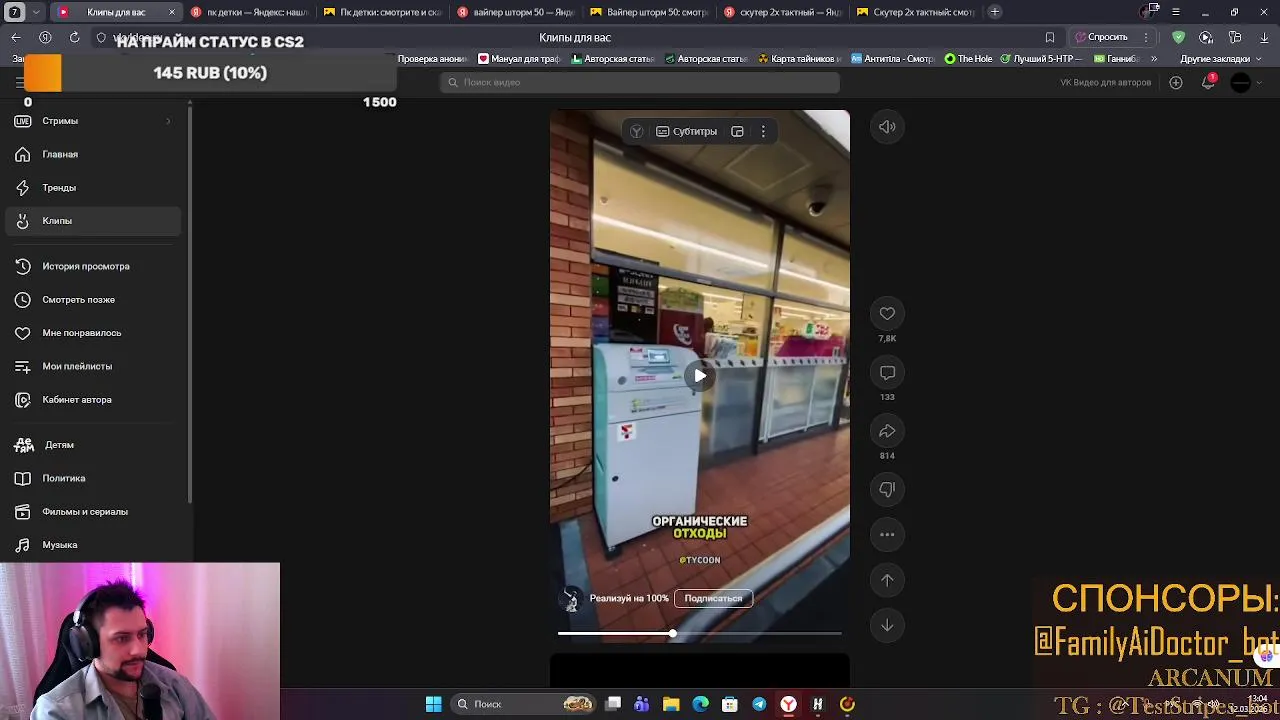Screen dimensions: 1280x720
Task: Open Смотреть позже list
Action: tap(78, 300)
